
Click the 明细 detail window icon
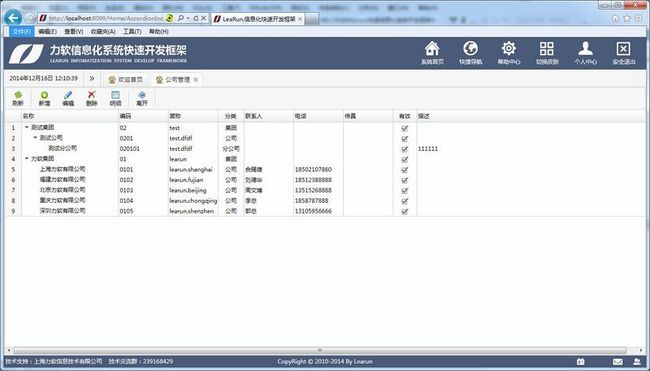tap(115, 95)
